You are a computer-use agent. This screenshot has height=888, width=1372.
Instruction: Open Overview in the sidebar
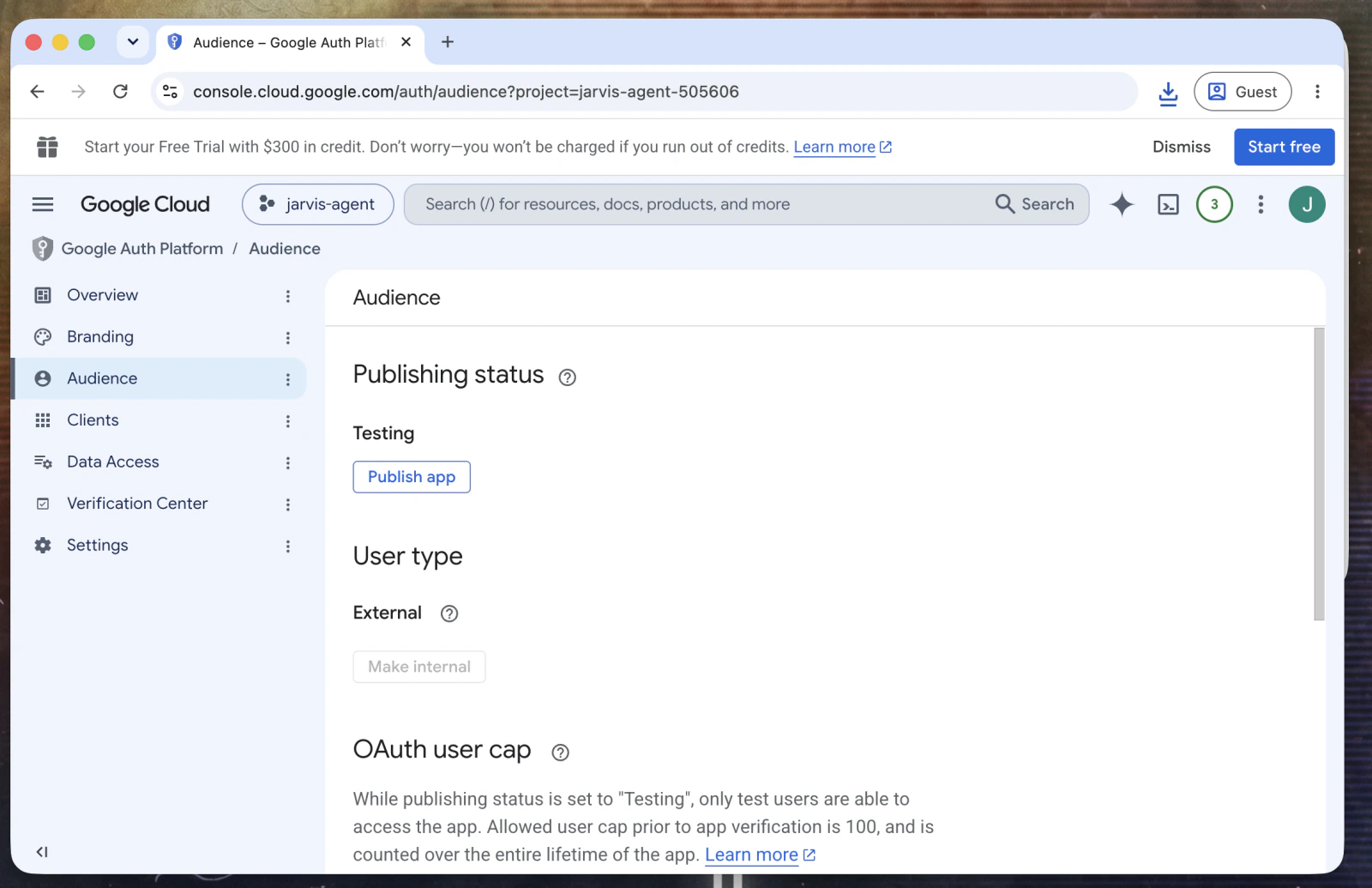coord(102,295)
